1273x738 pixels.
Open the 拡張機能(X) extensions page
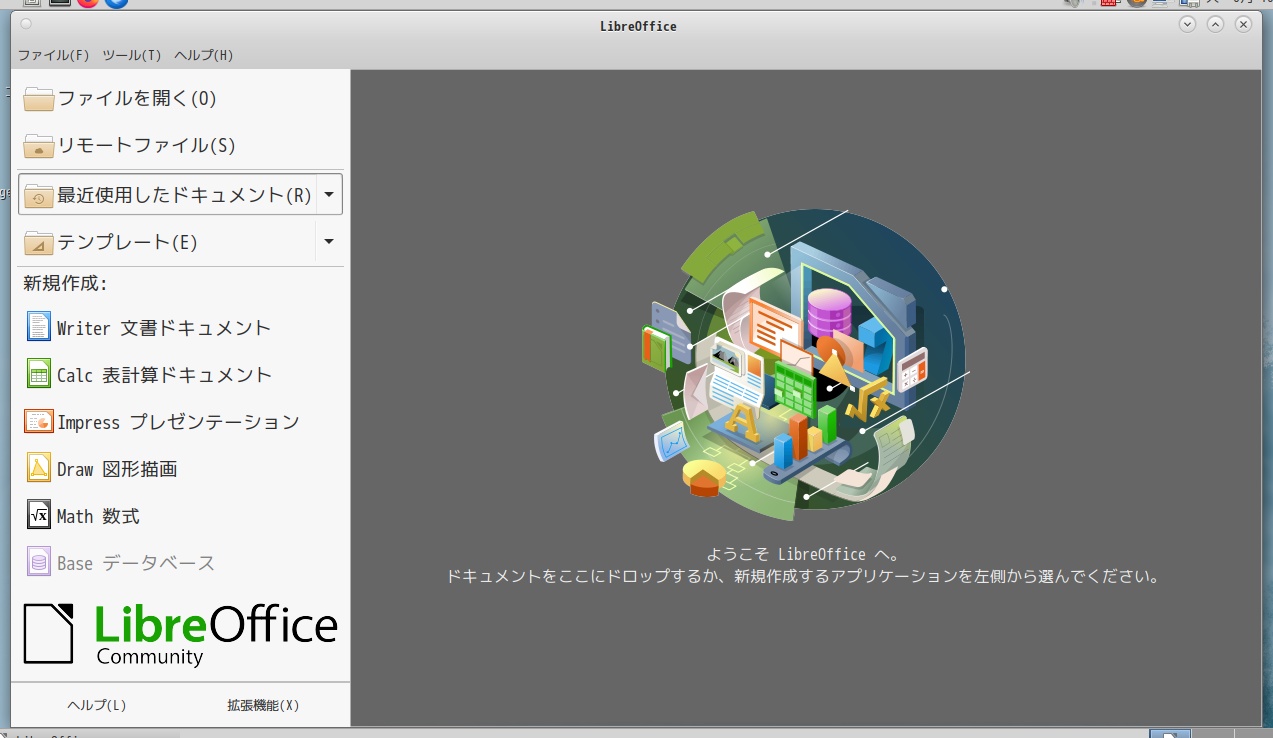[262, 705]
